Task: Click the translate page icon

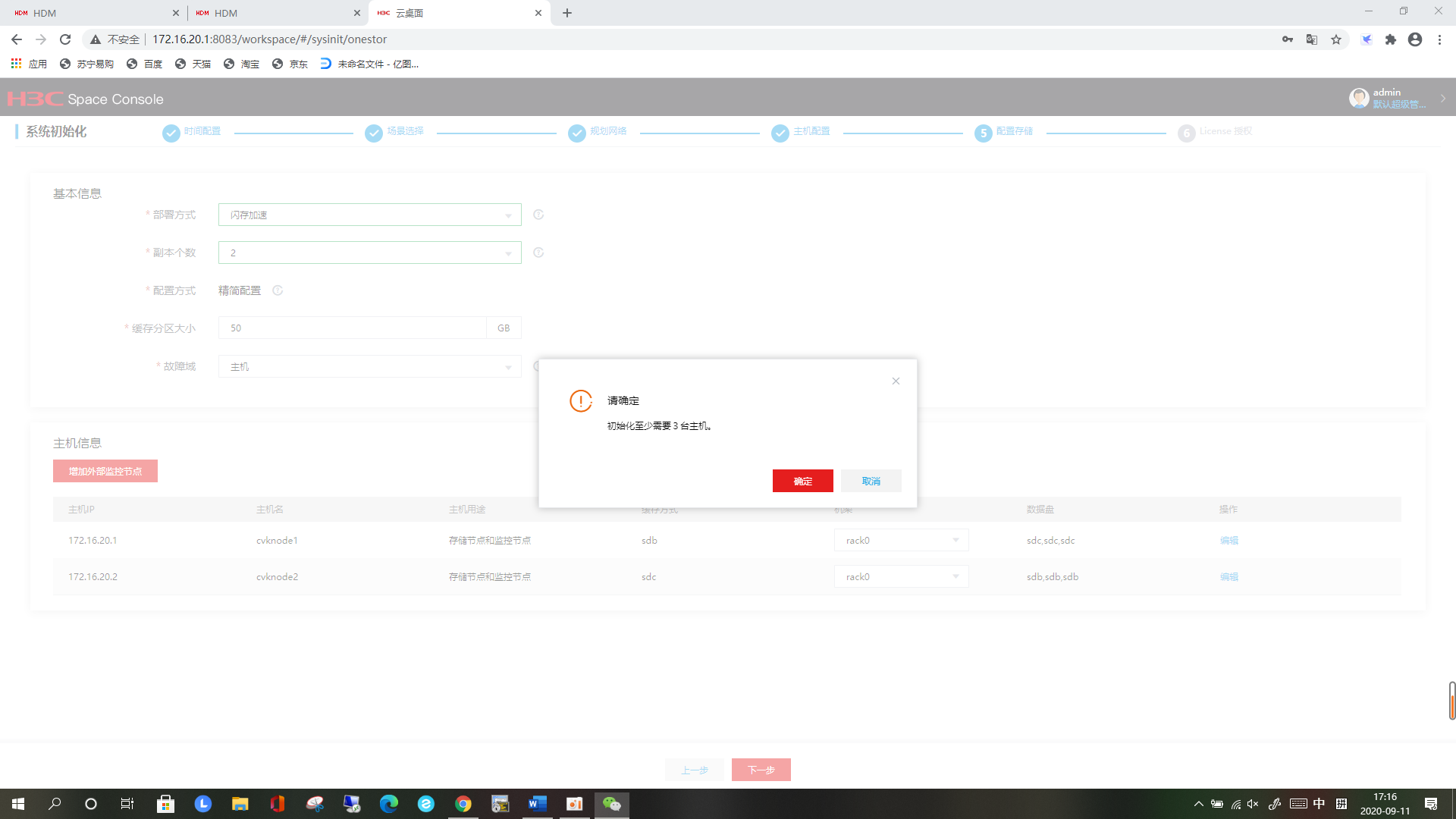Action: 1312,39
